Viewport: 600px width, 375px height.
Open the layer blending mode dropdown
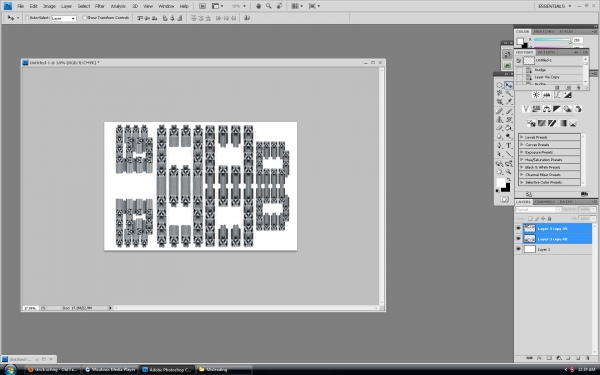pyautogui.click(x=538, y=209)
